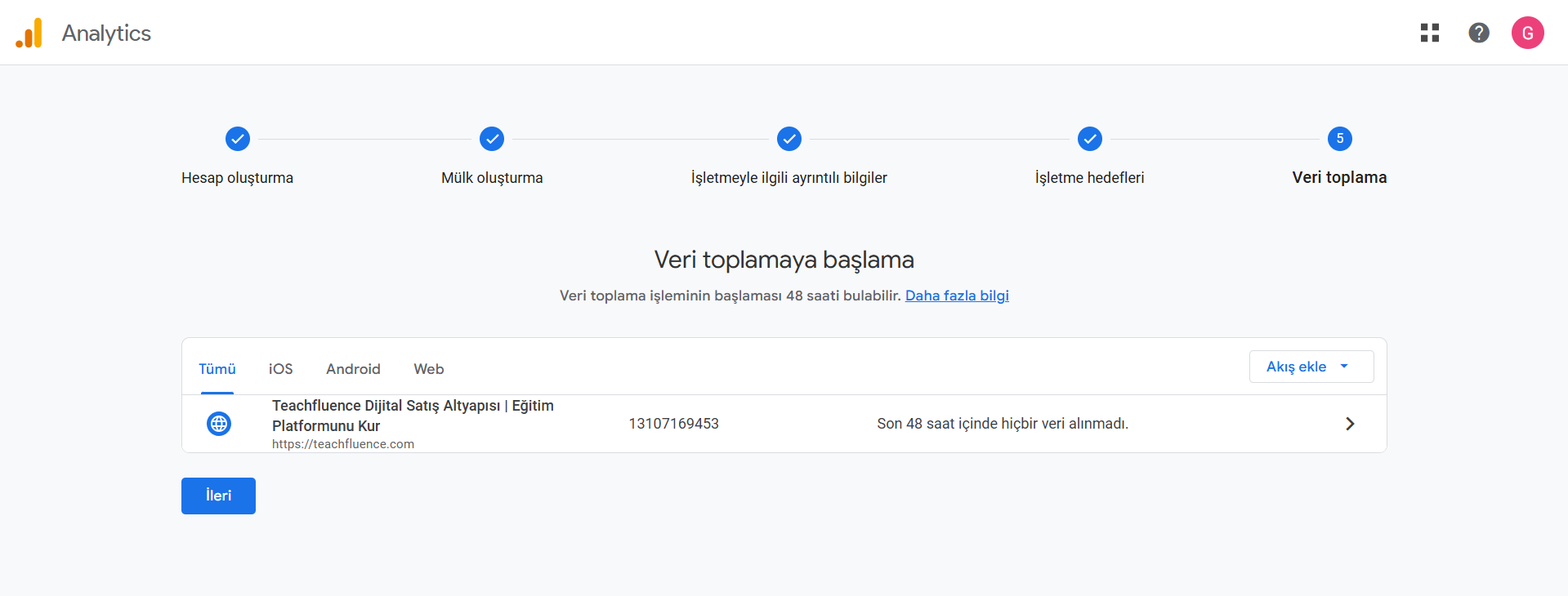Switch to the iOS tab
The width and height of the screenshot is (1568, 596).
(x=280, y=369)
